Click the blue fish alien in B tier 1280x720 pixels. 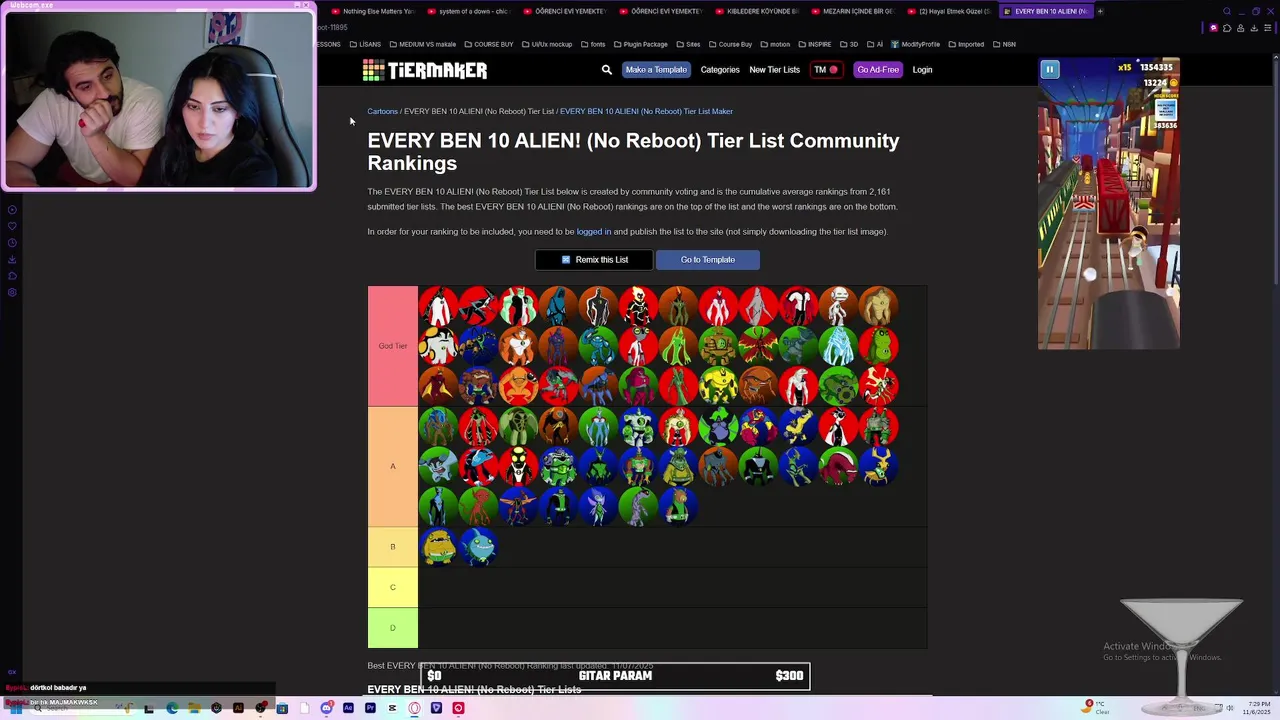(478, 547)
